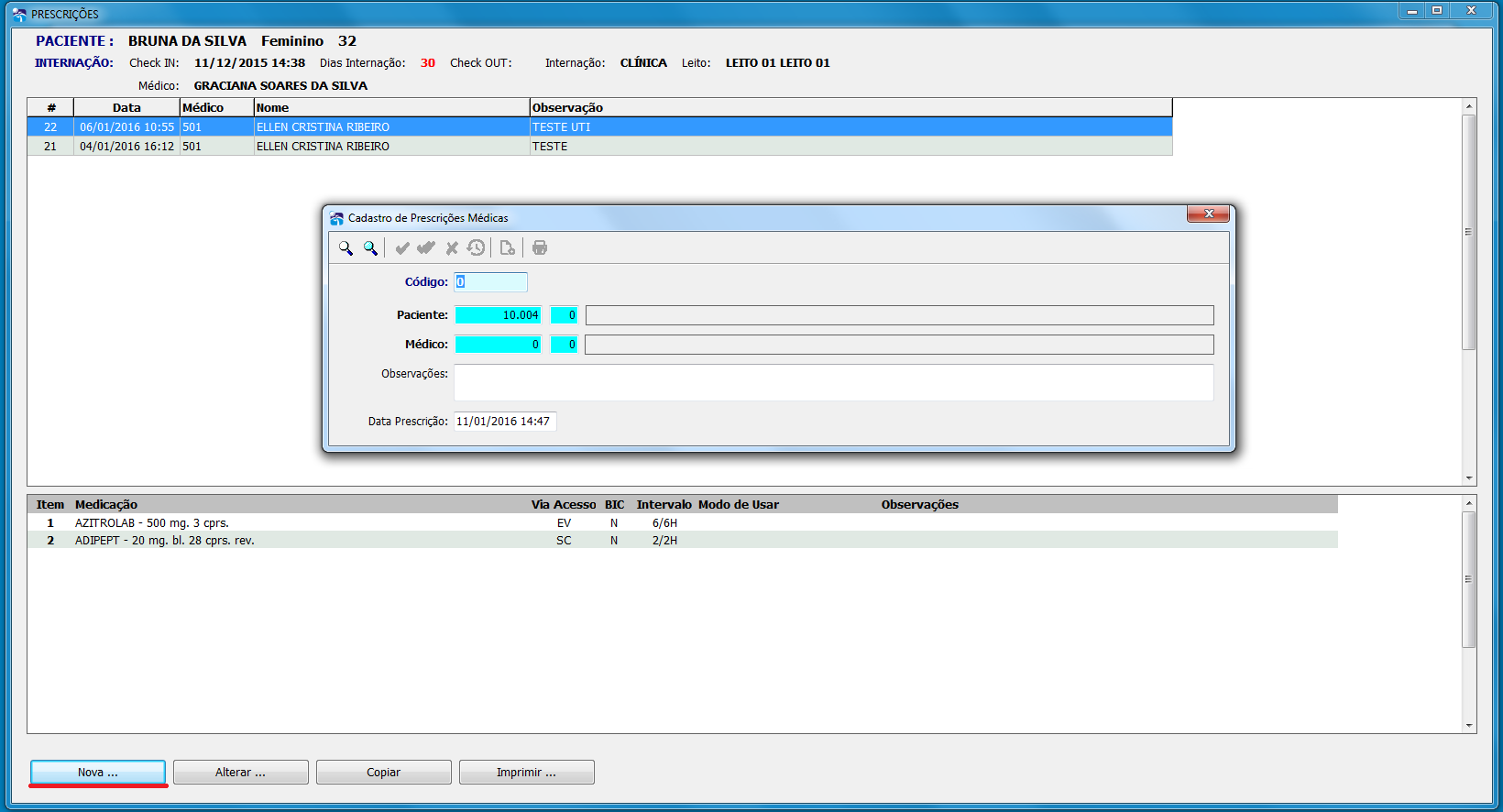Click the new document icon in dialog toolbar

pos(507,247)
